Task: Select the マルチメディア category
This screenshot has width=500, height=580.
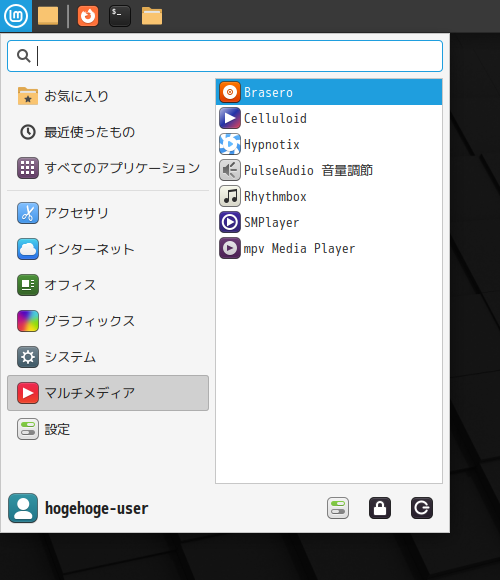Action: (x=108, y=393)
